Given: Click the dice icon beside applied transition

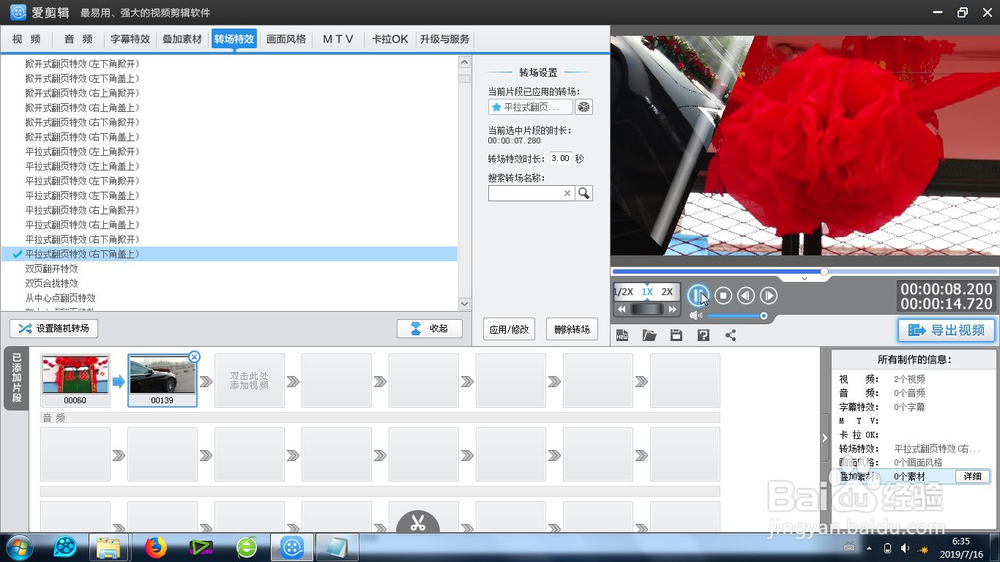Looking at the screenshot, I should (x=584, y=107).
